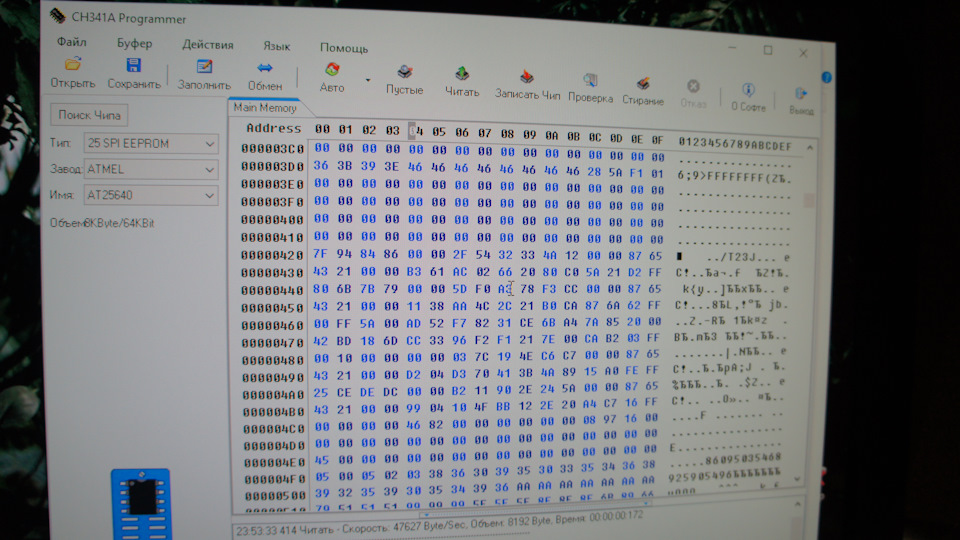Click the Объем 8KByte/64KBit label

(x=102, y=223)
